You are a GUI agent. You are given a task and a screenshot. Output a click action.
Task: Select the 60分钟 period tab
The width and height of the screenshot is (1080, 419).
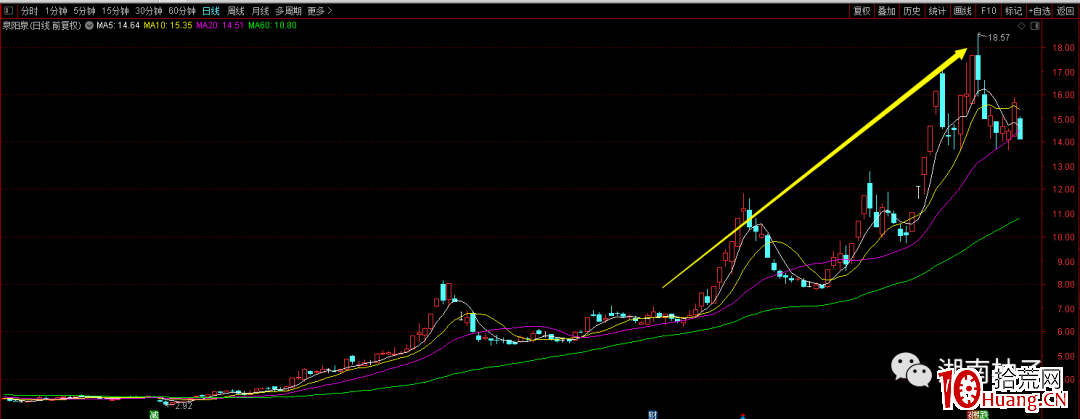pos(182,11)
